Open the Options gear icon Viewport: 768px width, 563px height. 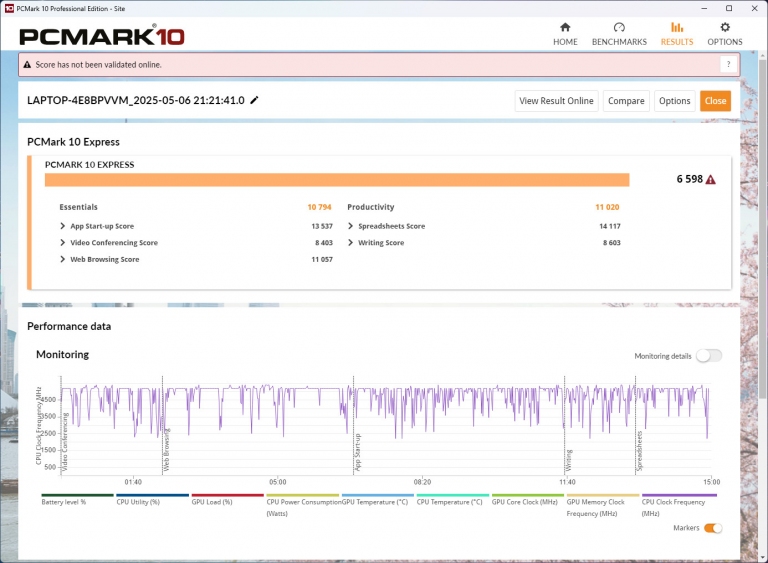(725, 27)
